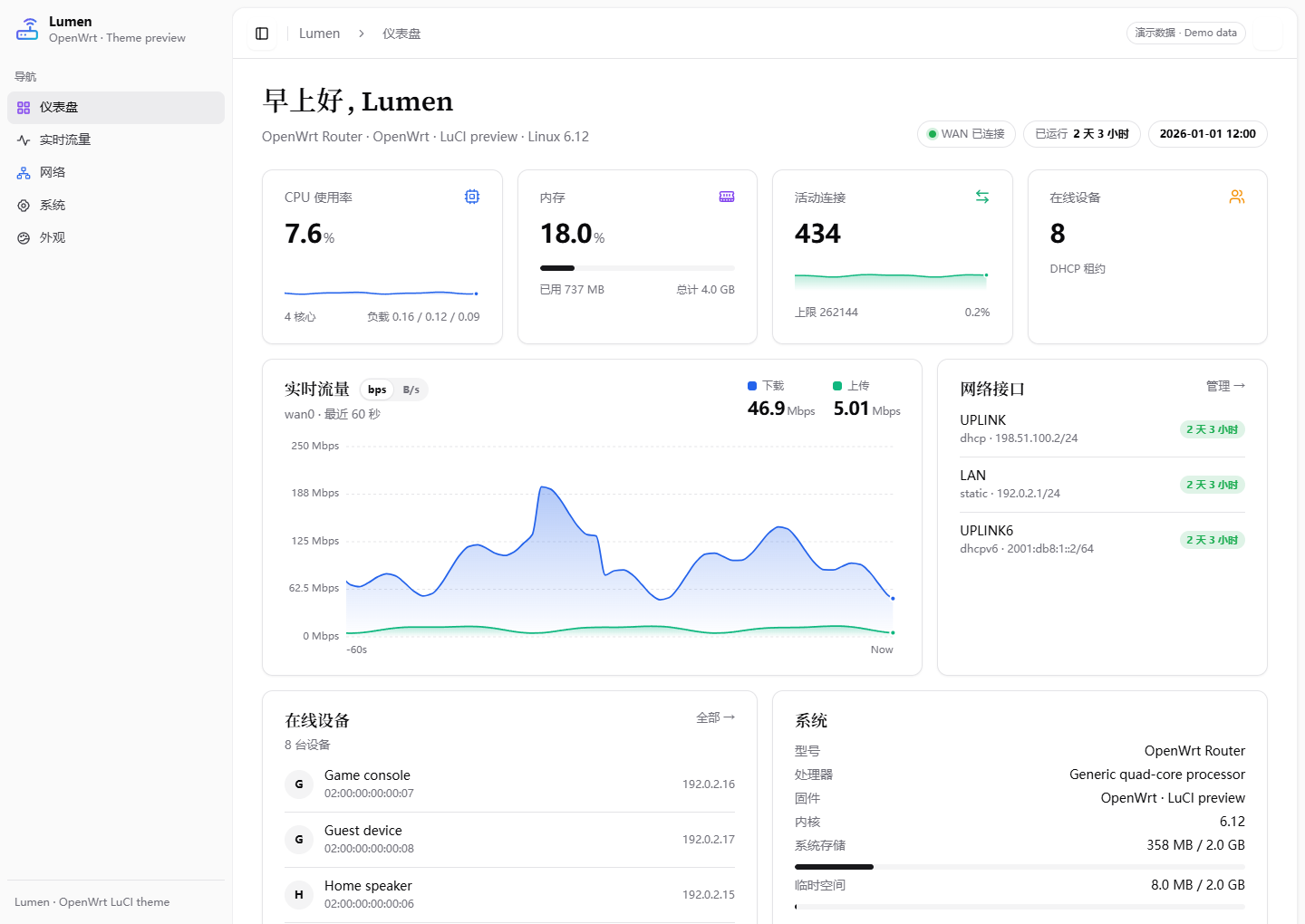This screenshot has width=1305, height=924.
Task: Click the green WAN status dot
Action: pos(932,134)
